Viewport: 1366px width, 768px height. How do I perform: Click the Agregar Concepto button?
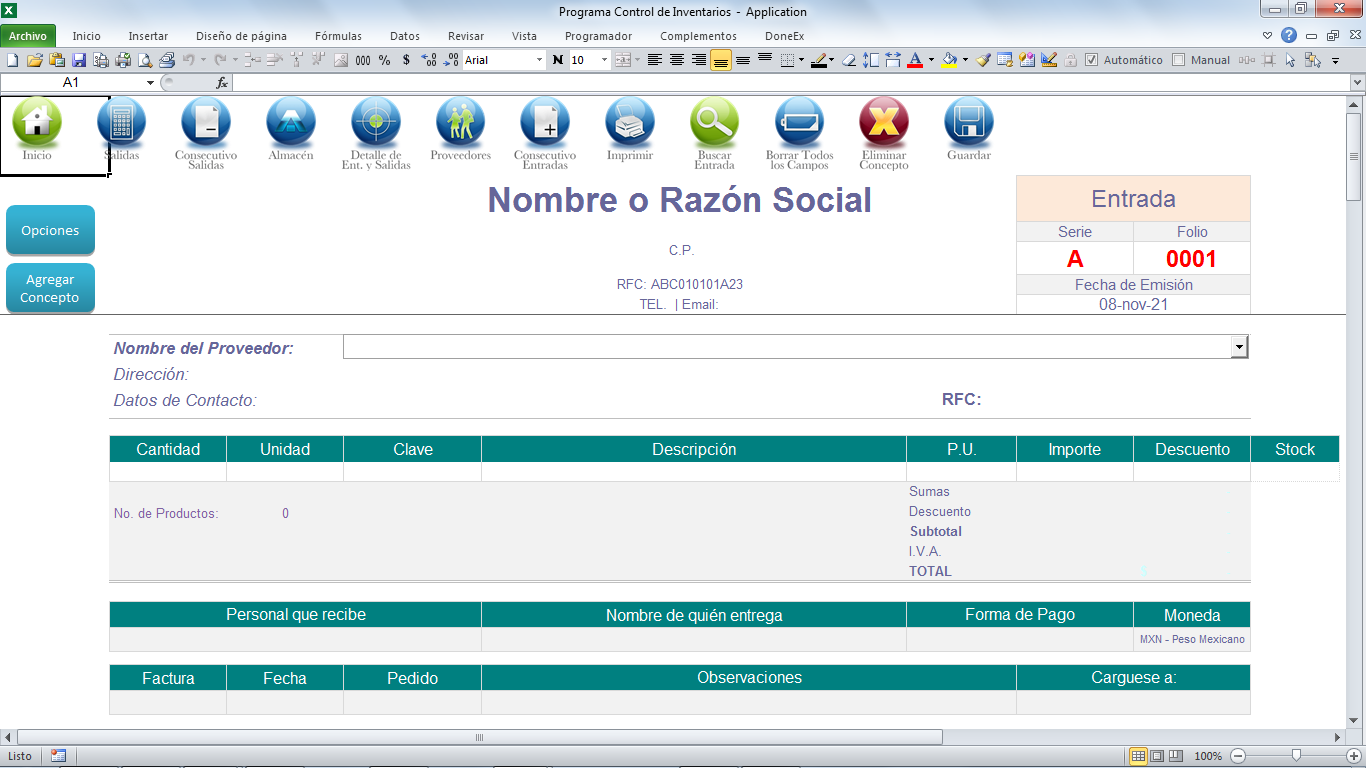pyautogui.click(x=50, y=289)
